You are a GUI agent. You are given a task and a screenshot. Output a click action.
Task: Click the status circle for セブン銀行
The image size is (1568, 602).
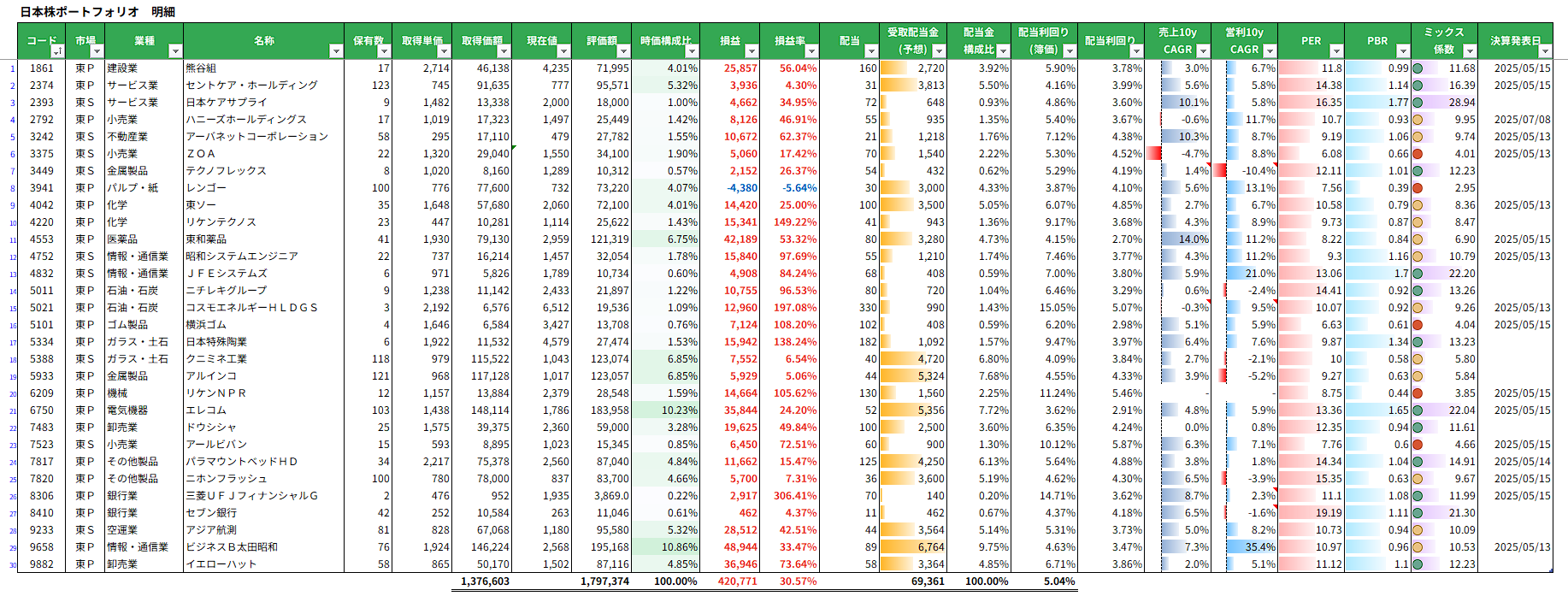click(1418, 513)
